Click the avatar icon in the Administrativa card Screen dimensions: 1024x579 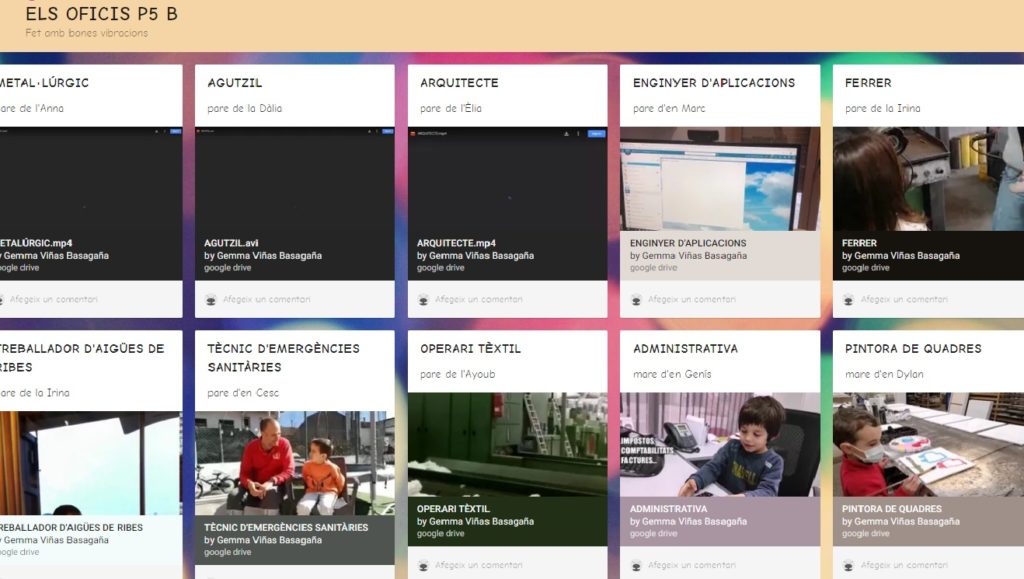point(636,565)
